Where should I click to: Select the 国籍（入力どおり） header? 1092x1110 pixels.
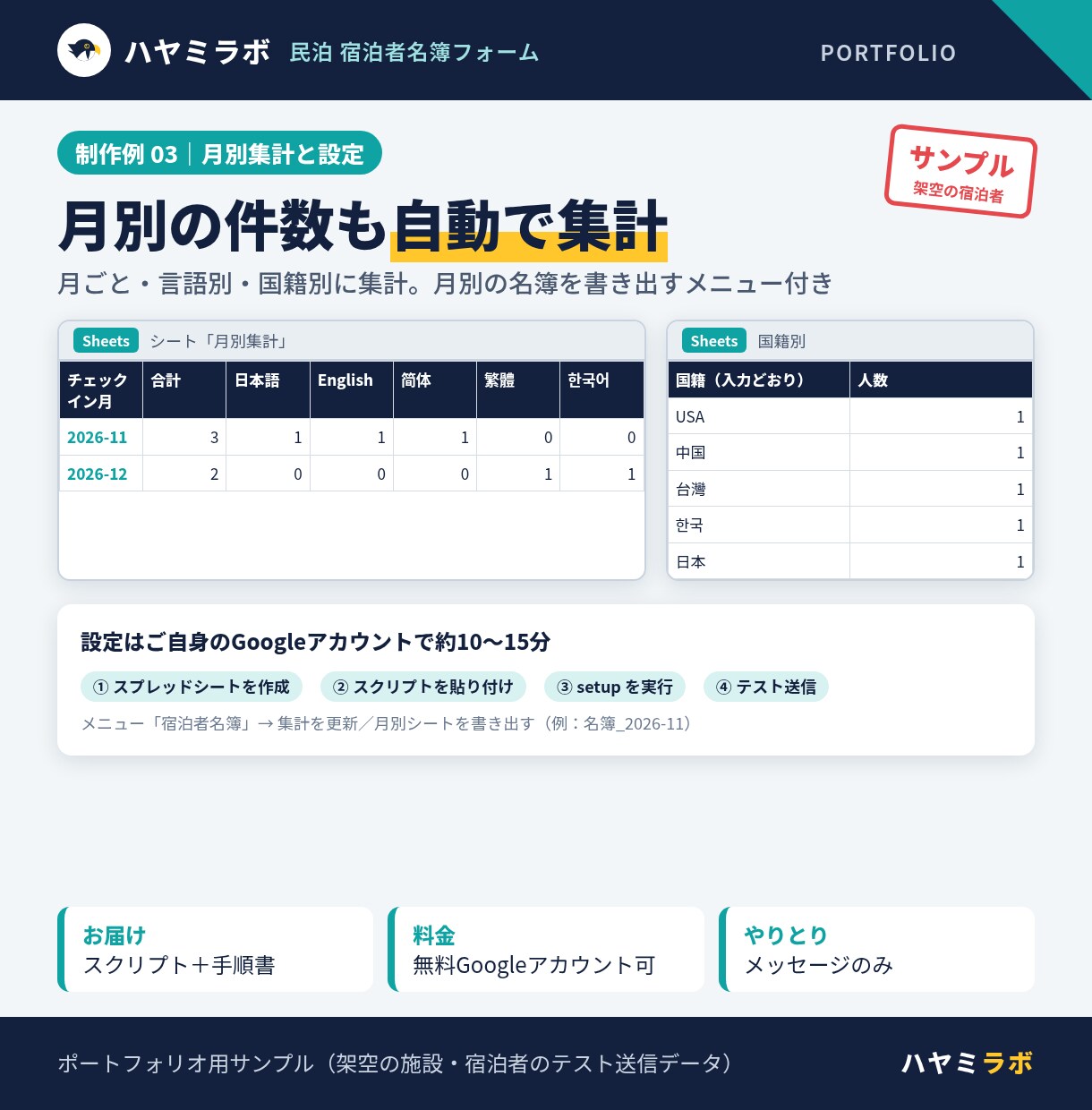[x=759, y=380]
